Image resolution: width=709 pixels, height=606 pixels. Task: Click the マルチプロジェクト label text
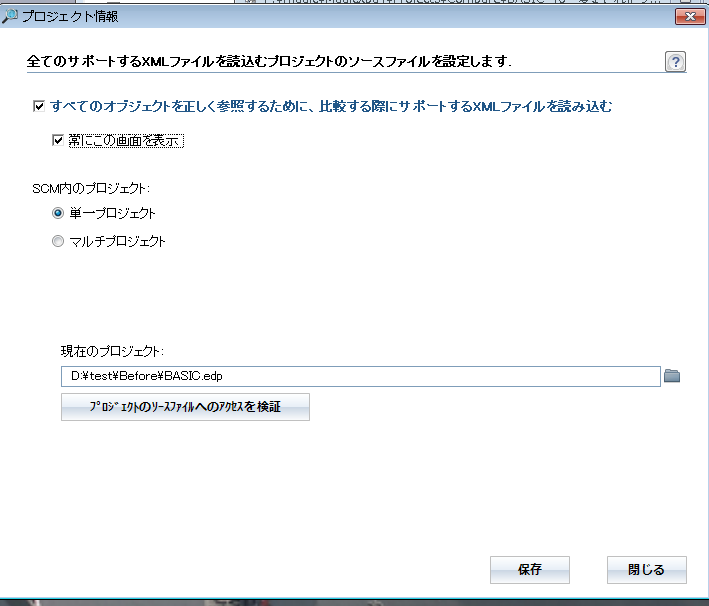118,241
